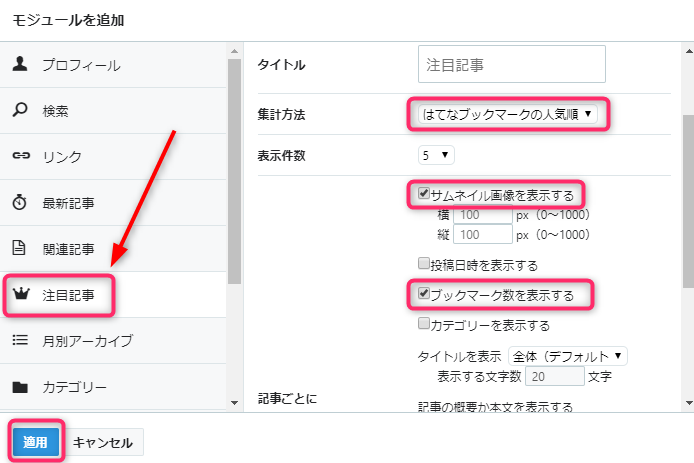Open 集計方法 dropdown
694x463 pixels.
(507, 114)
